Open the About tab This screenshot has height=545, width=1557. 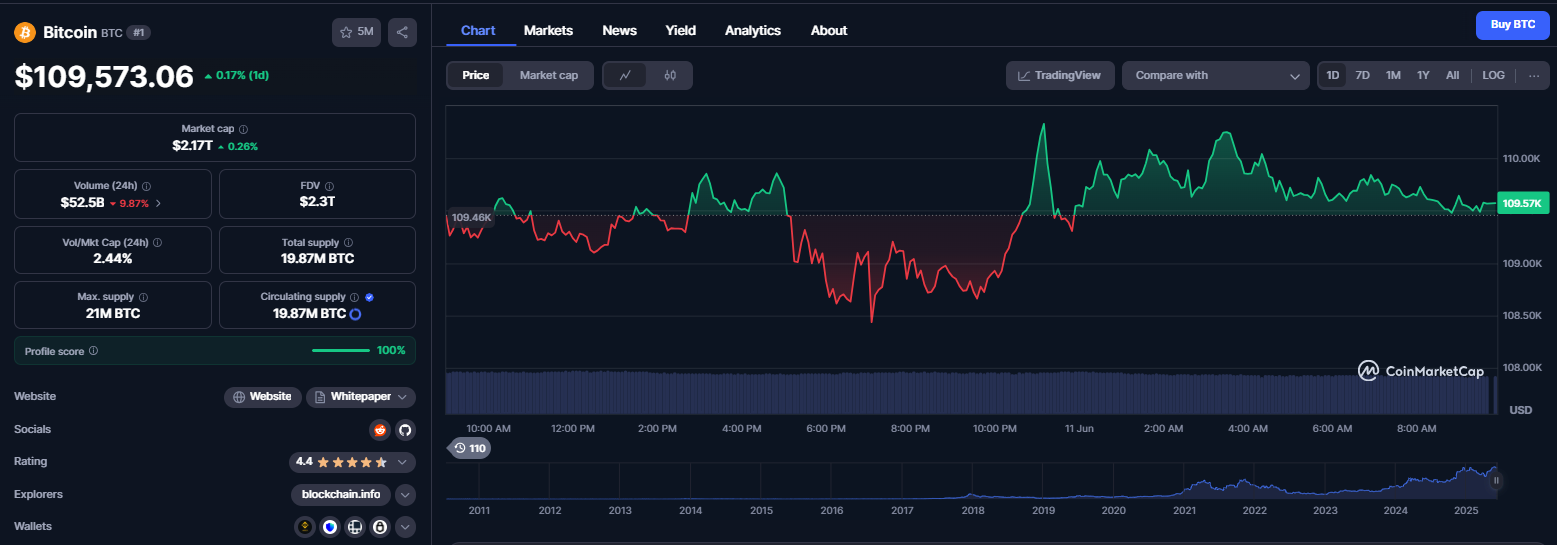pos(829,30)
